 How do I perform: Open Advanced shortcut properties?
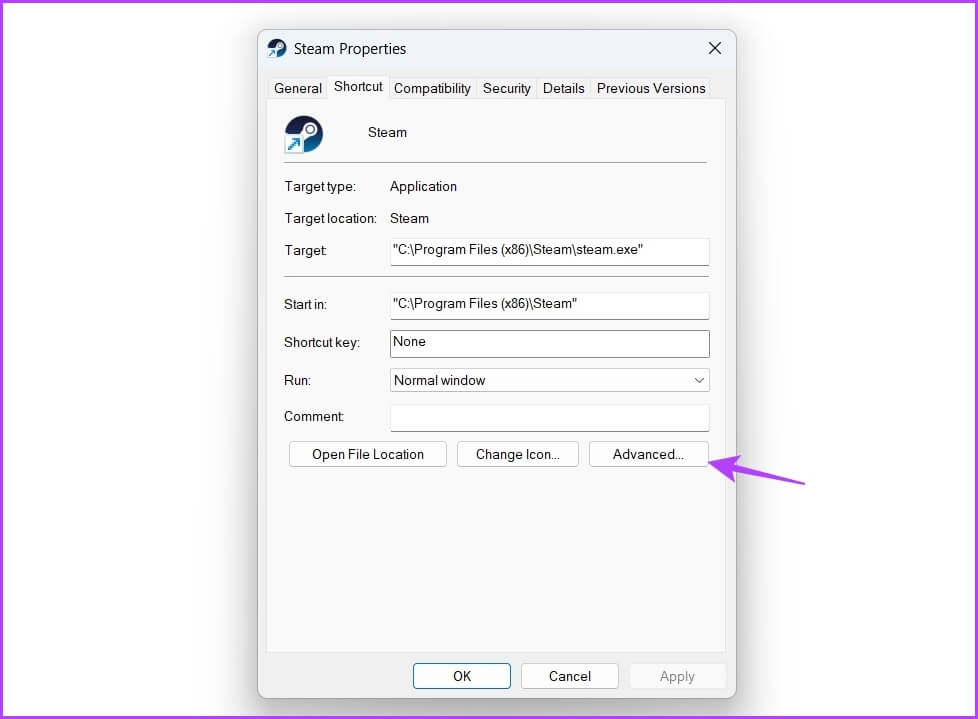coord(649,454)
